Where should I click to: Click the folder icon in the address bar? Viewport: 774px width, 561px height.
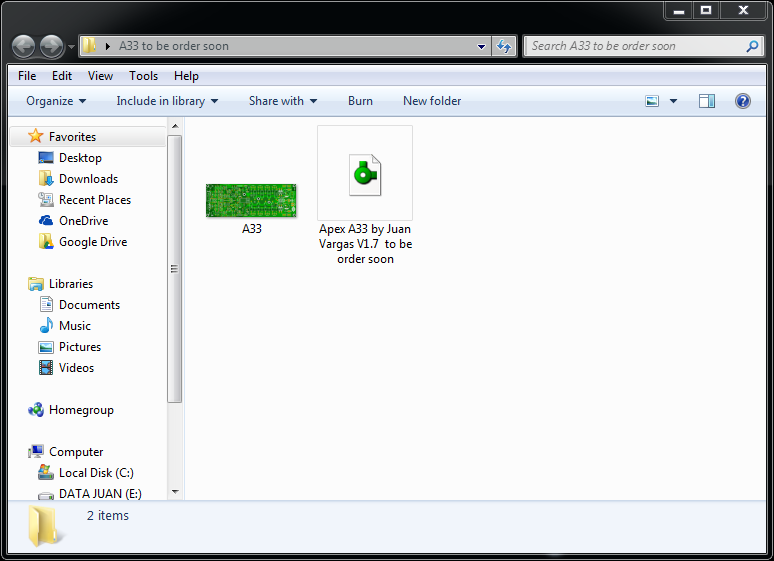pyautogui.click(x=89, y=46)
